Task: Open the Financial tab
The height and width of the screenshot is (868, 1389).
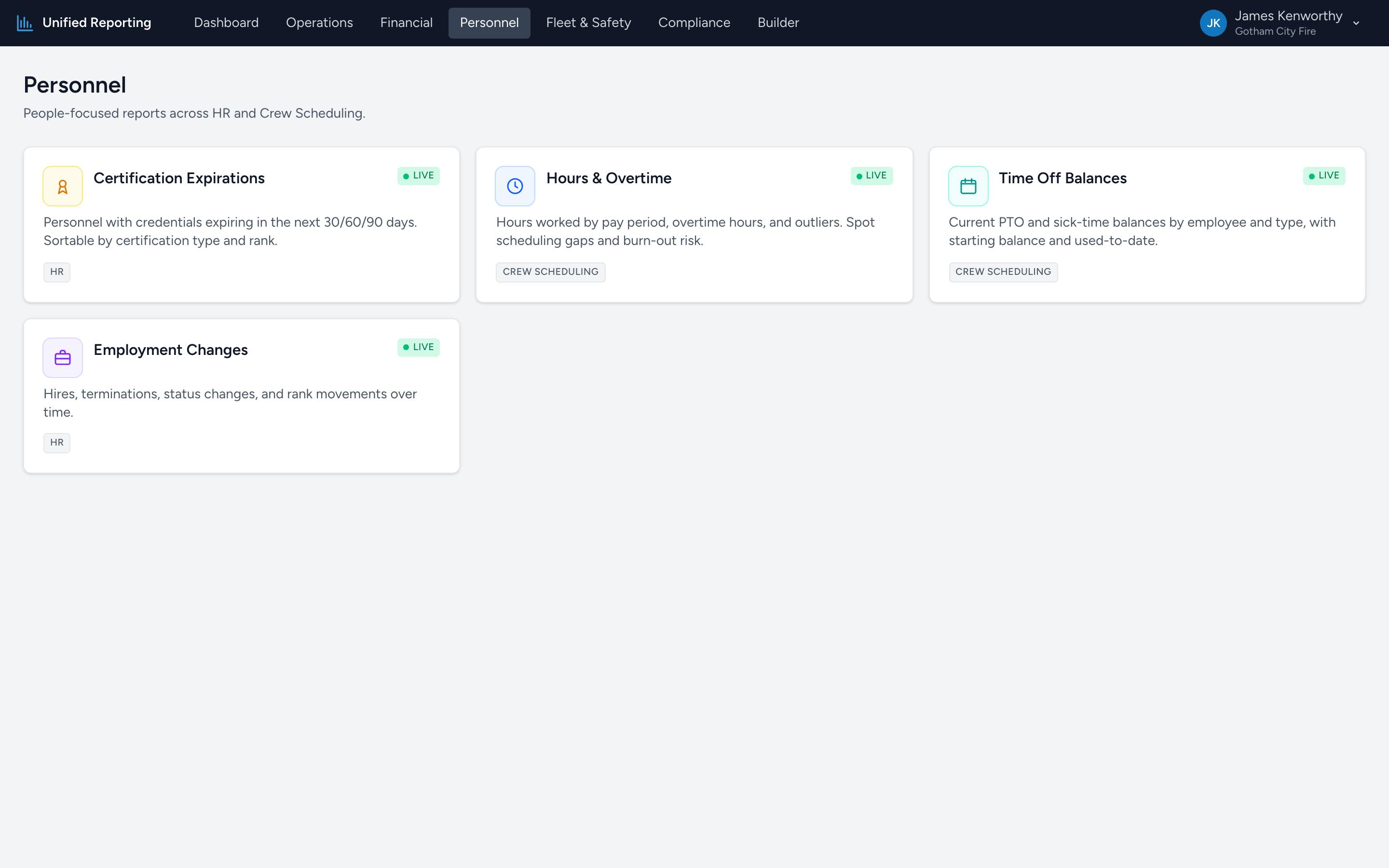Action: pos(407,23)
